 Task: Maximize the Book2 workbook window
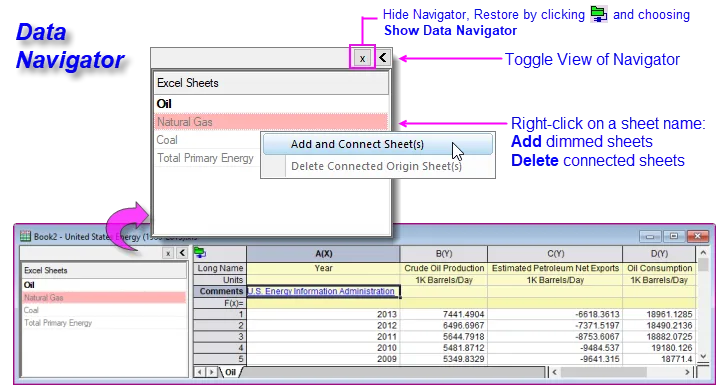(x=674, y=236)
